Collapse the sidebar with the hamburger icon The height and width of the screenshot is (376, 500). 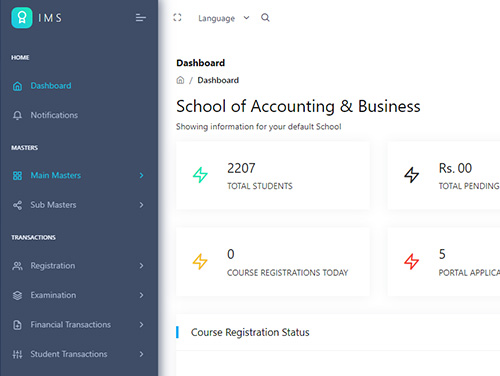coord(141,18)
